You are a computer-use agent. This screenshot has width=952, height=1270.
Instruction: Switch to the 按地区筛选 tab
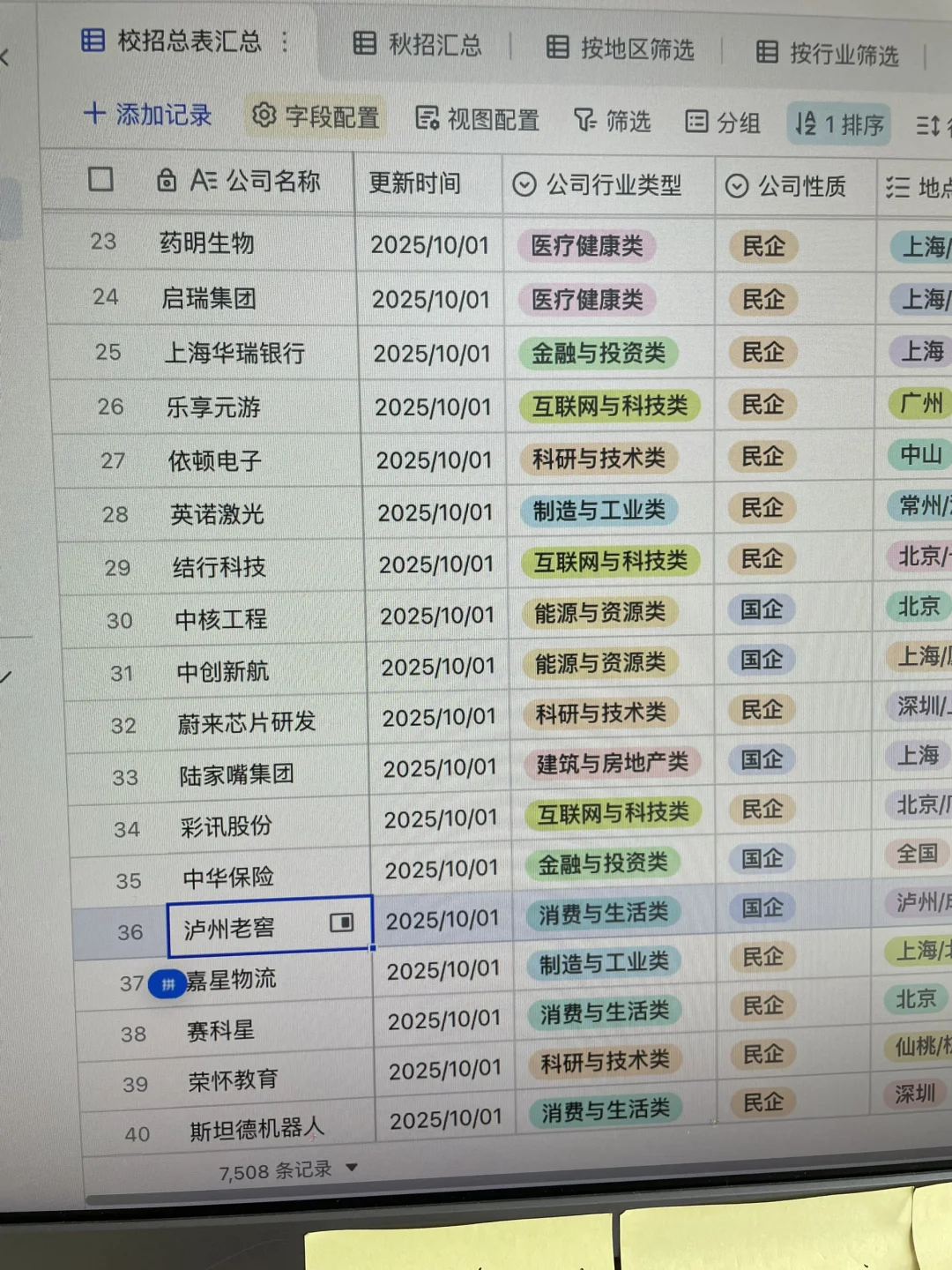620,48
